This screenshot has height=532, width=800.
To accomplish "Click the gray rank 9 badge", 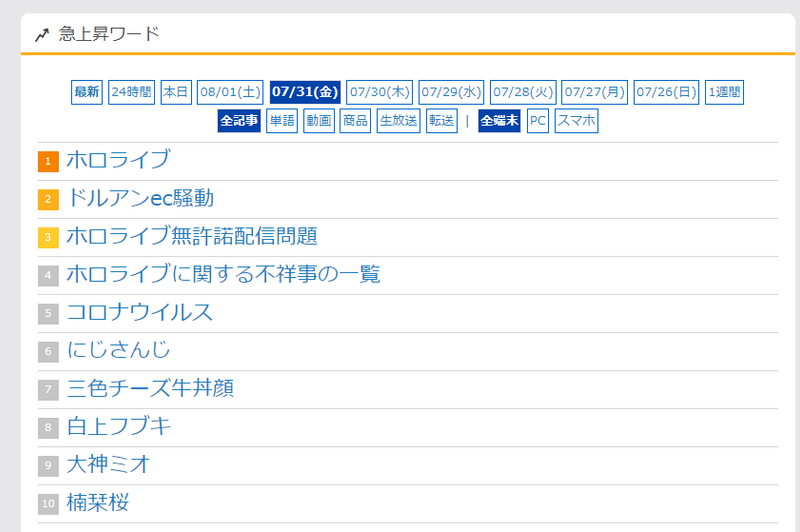I will [48, 466].
